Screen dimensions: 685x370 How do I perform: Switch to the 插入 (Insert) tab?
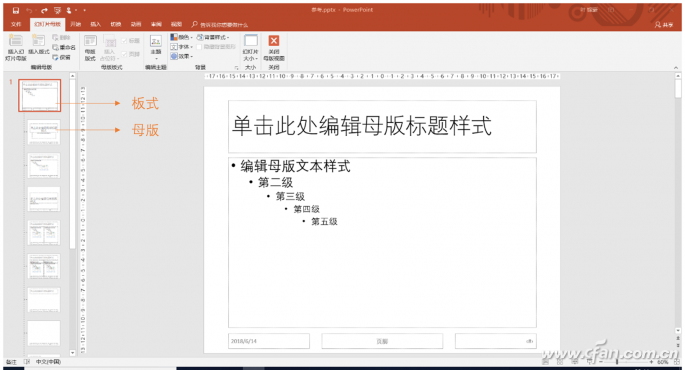(x=95, y=24)
